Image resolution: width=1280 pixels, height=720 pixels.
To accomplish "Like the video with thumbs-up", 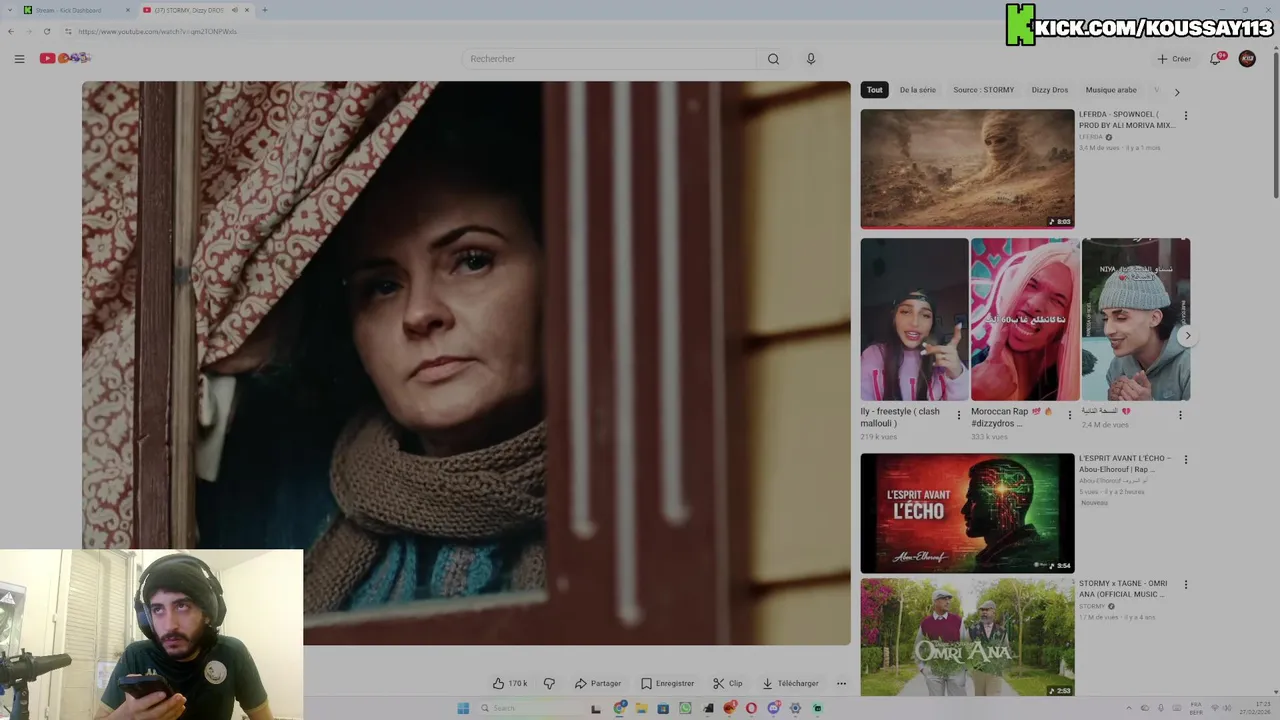I will click(509, 684).
